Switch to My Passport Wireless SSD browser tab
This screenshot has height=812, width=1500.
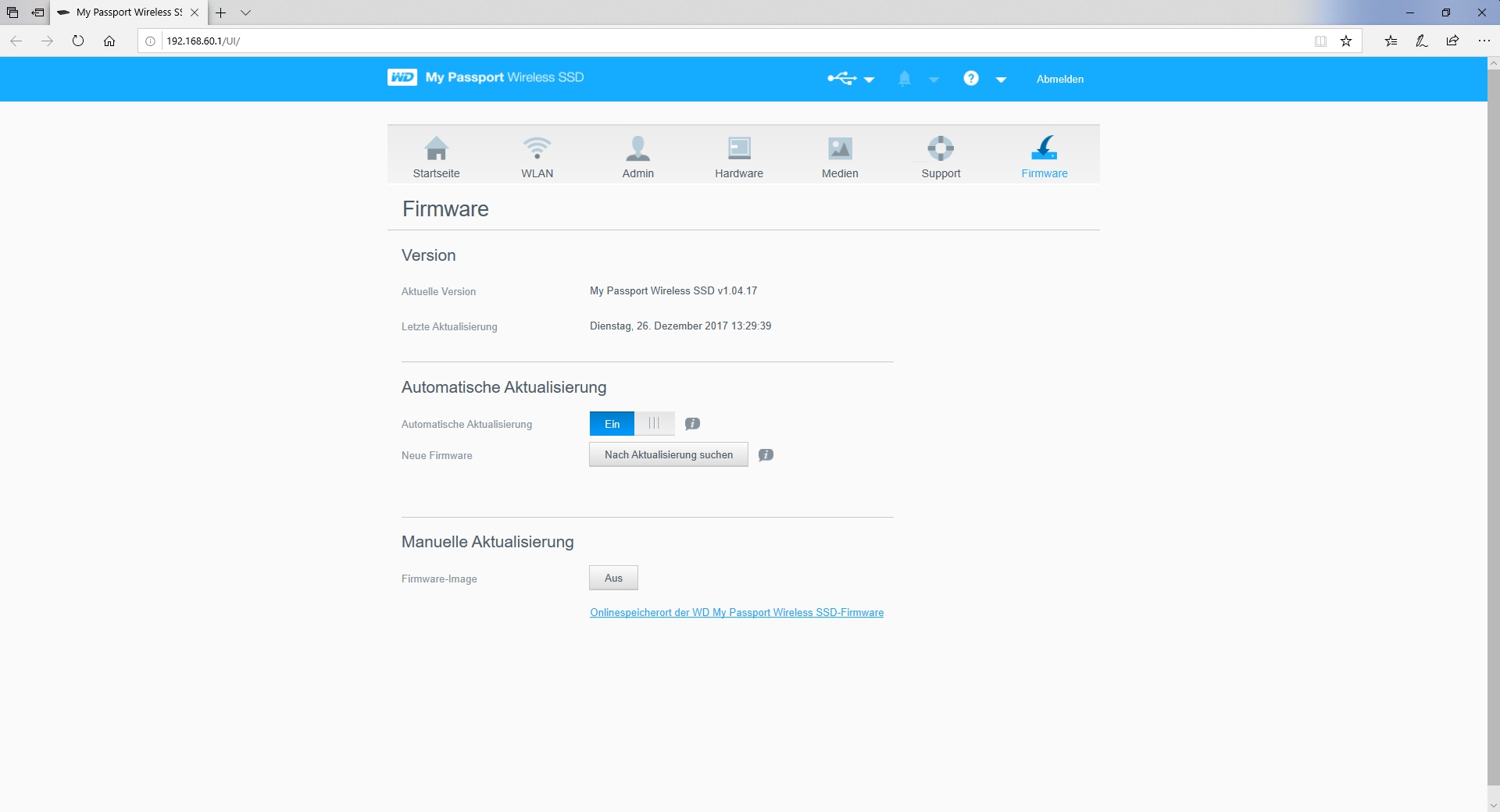point(129,12)
